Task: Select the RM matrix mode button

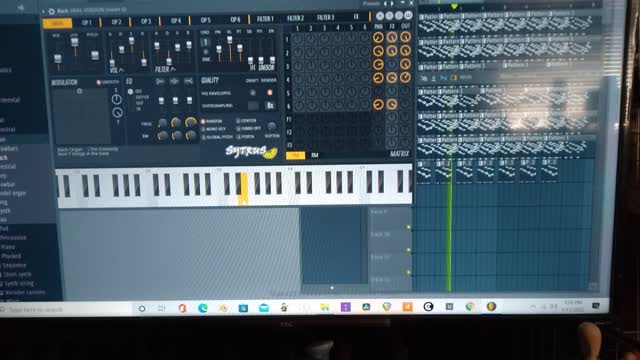Action: 315,155
